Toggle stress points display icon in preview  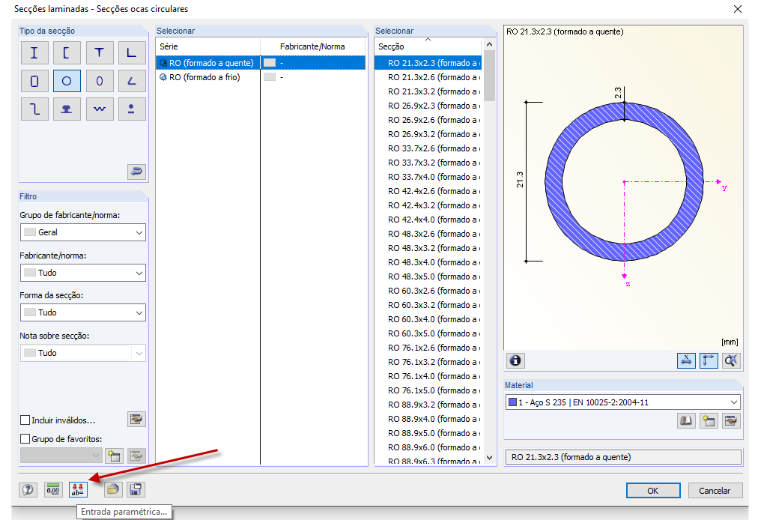pos(686,361)
